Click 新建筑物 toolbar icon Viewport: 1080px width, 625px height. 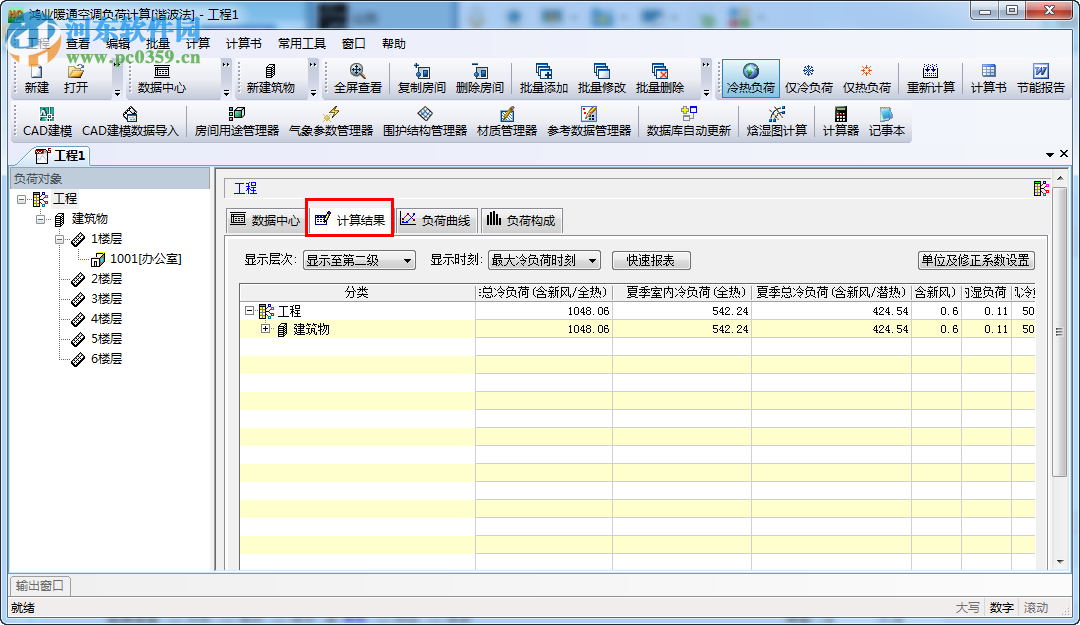click(270, 79)
